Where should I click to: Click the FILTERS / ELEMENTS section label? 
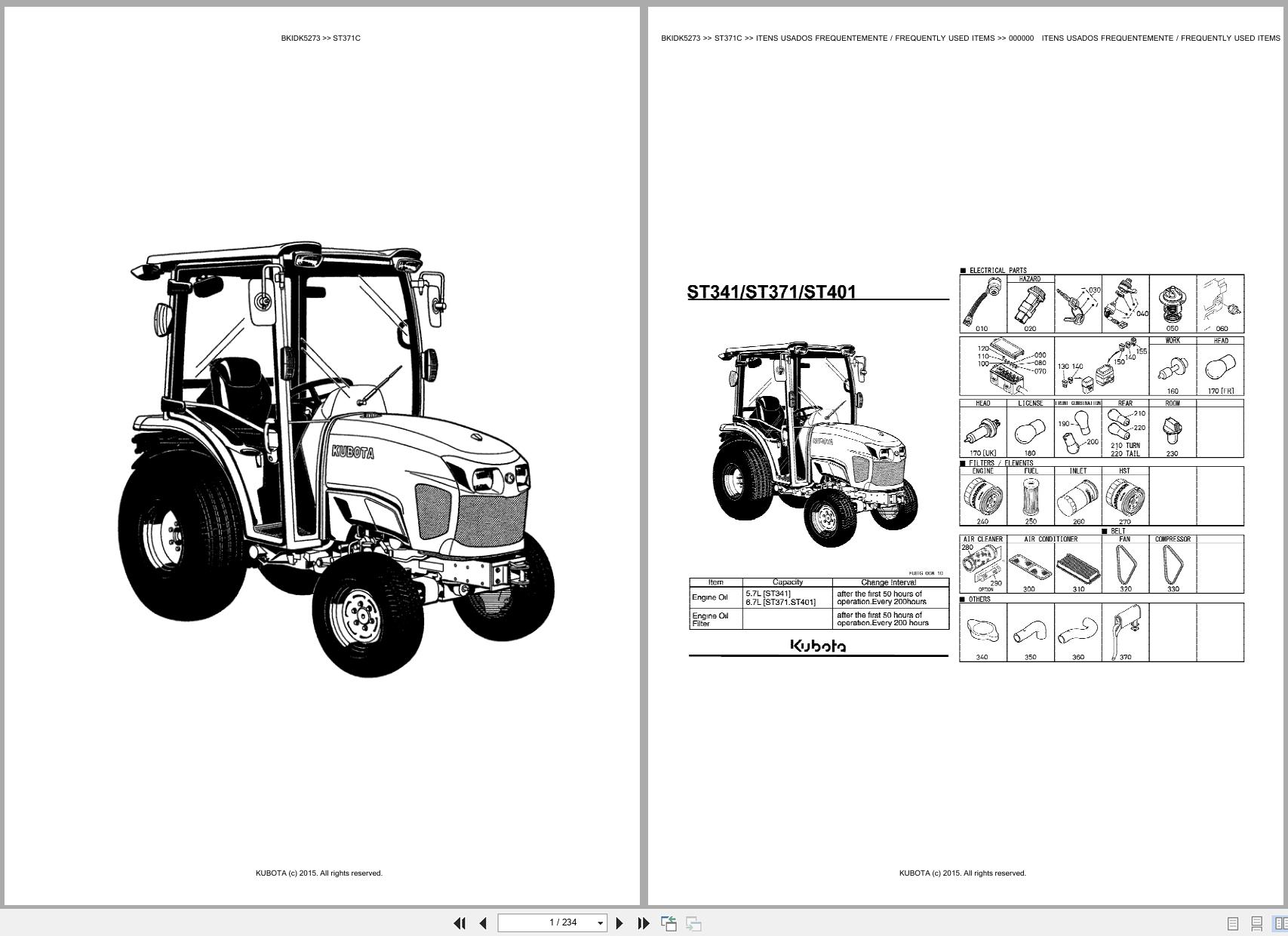click(997, 463)
